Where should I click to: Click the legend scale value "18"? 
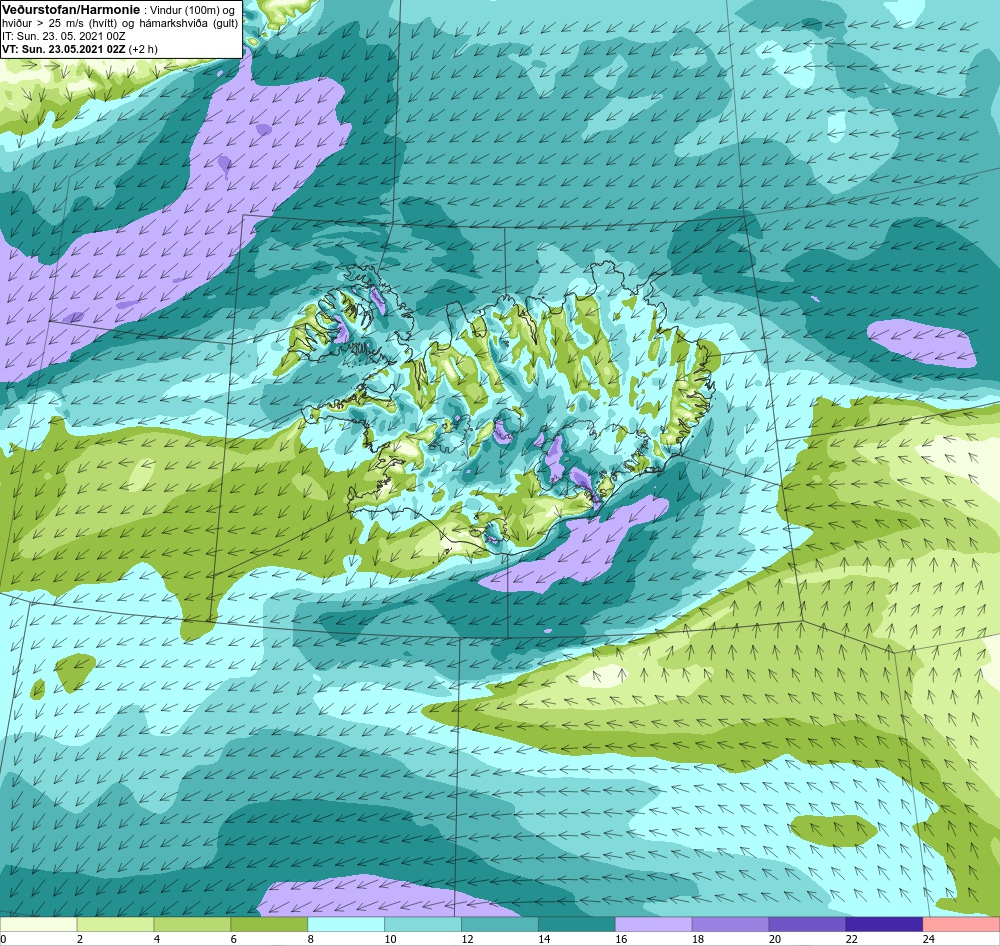pyautogui.click(x=698, y=939)
